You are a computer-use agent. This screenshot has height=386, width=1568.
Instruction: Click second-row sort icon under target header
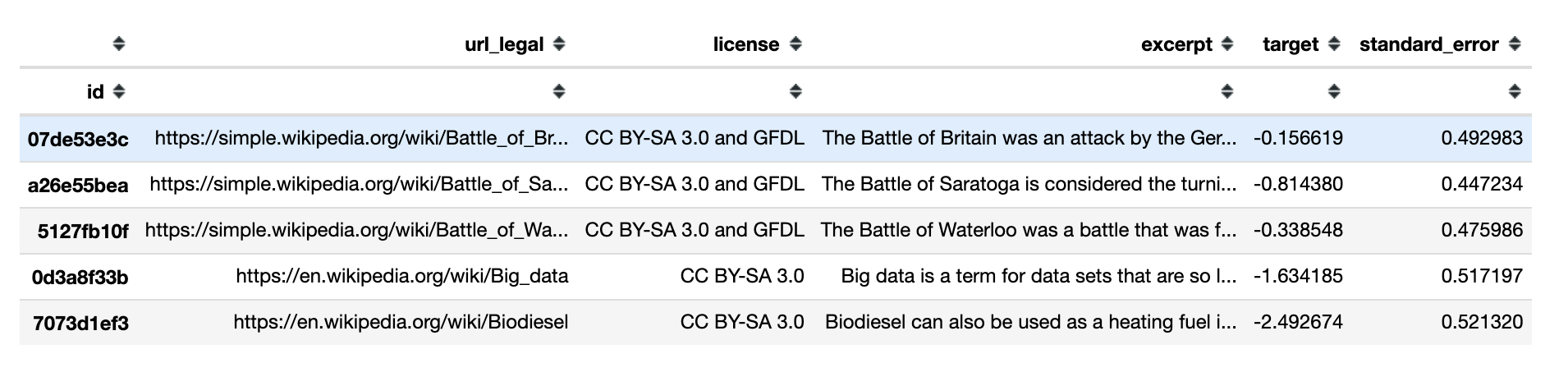click(1334, 92)
